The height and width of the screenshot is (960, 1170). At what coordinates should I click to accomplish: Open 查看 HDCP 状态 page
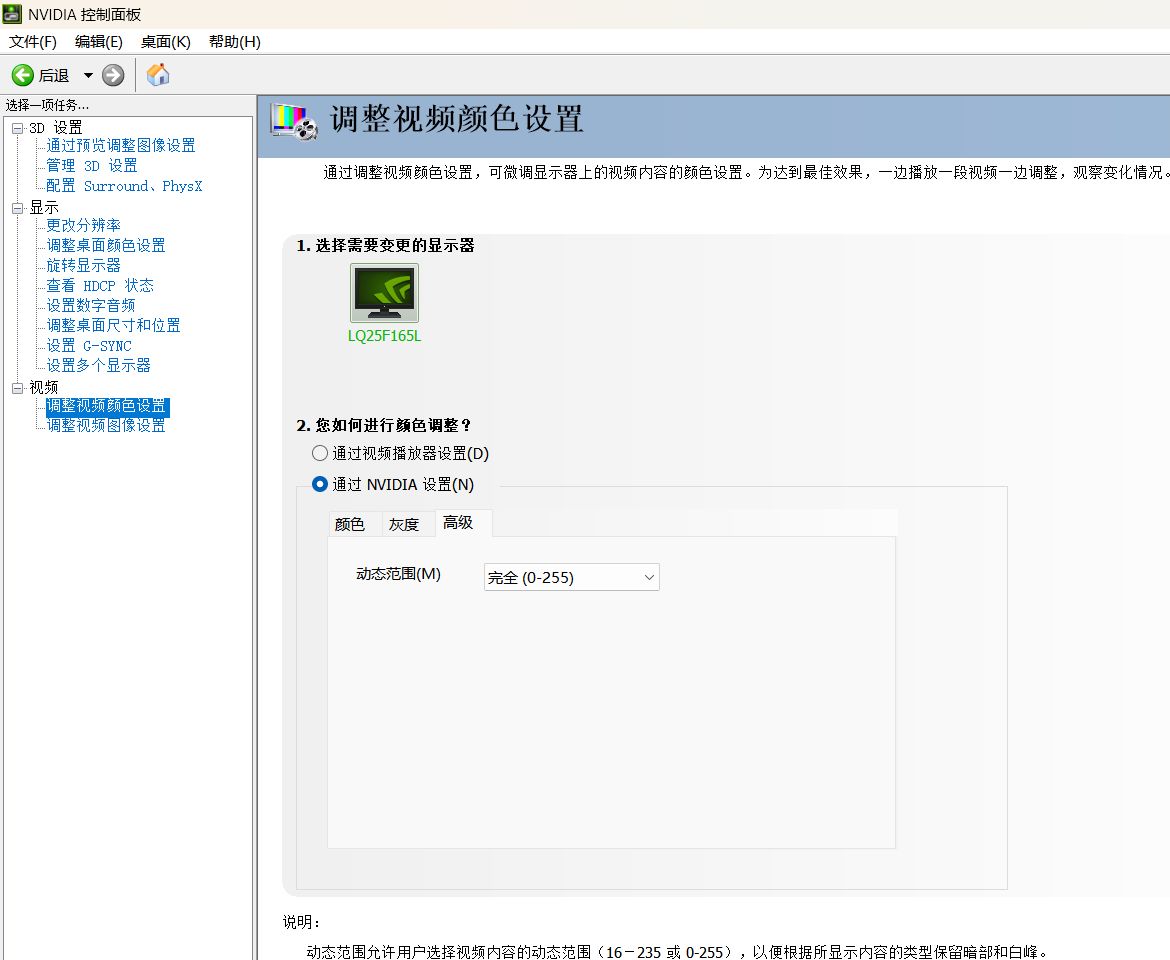100,286
